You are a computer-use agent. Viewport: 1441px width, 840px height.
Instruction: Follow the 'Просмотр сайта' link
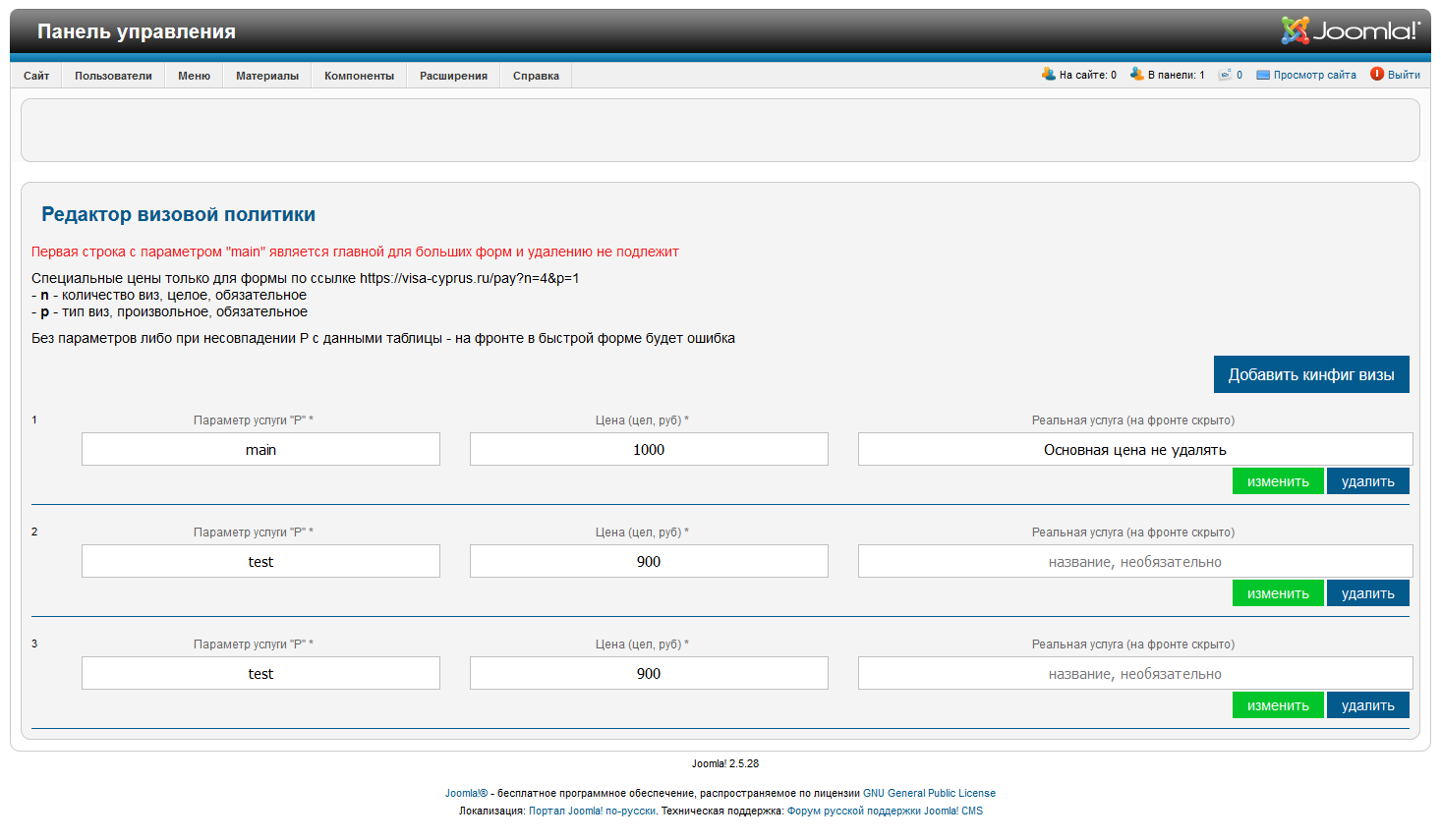pyautogui.click(x=1314, y=75)
